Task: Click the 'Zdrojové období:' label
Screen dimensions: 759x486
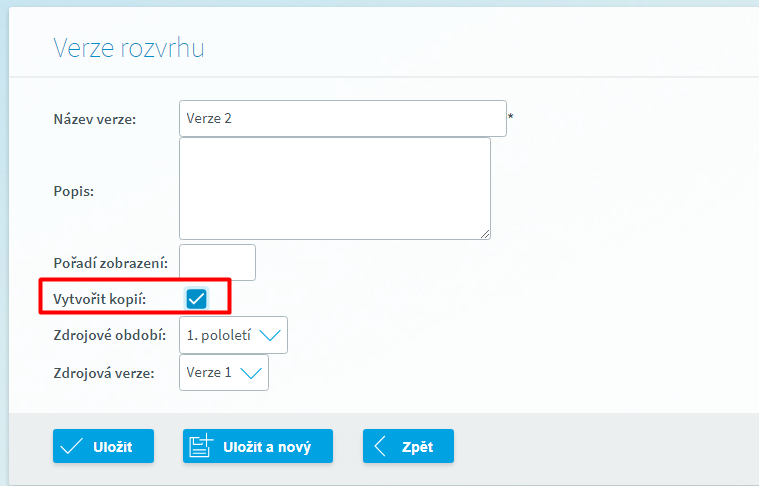Action: [x=109, y=335]
